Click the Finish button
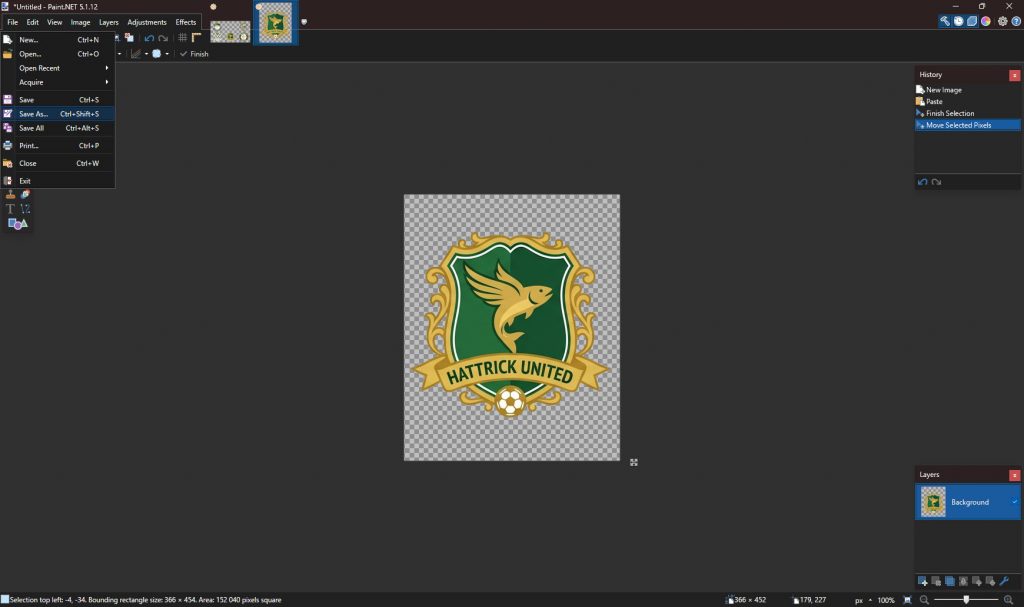The width and height of the screenshot is (1024, 607). tap(194, 54)
